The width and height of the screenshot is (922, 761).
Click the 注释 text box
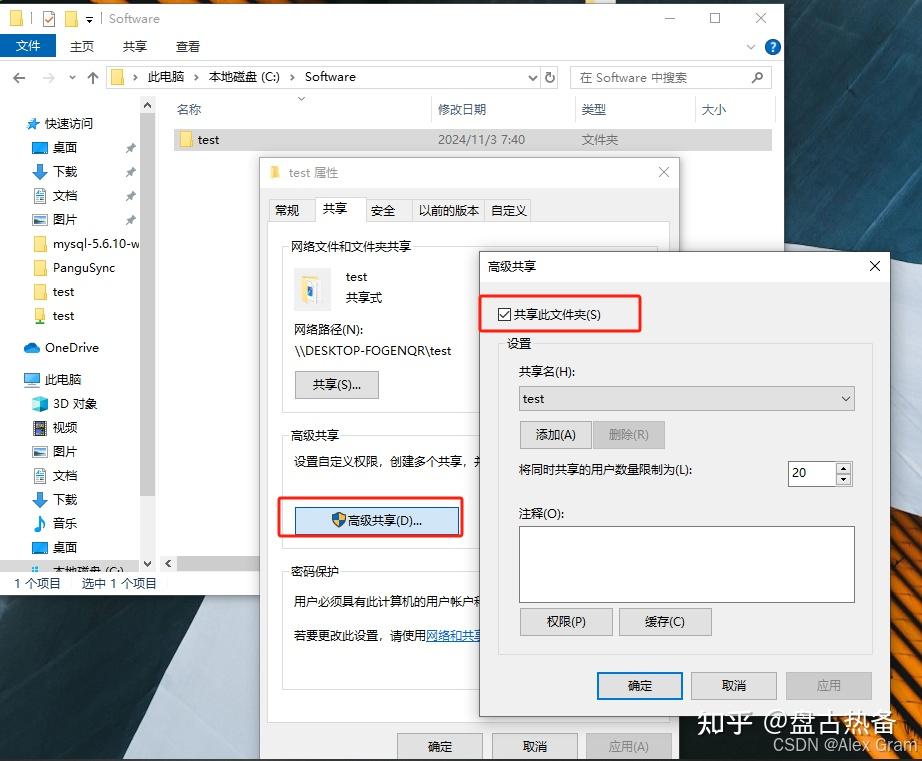[x=686, y=564]
